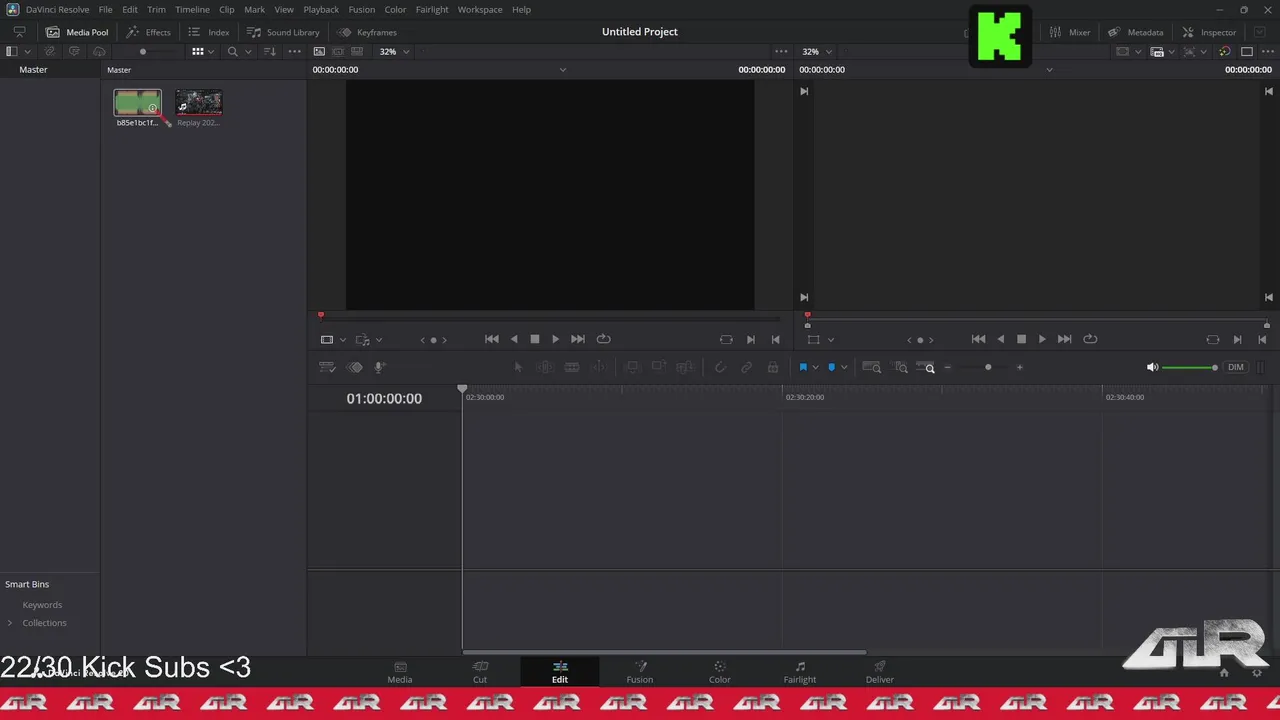This screenshot has height=720, width=1280.
Task: Click the timeline microphone voiceover icon
Action: coord(379,368)
